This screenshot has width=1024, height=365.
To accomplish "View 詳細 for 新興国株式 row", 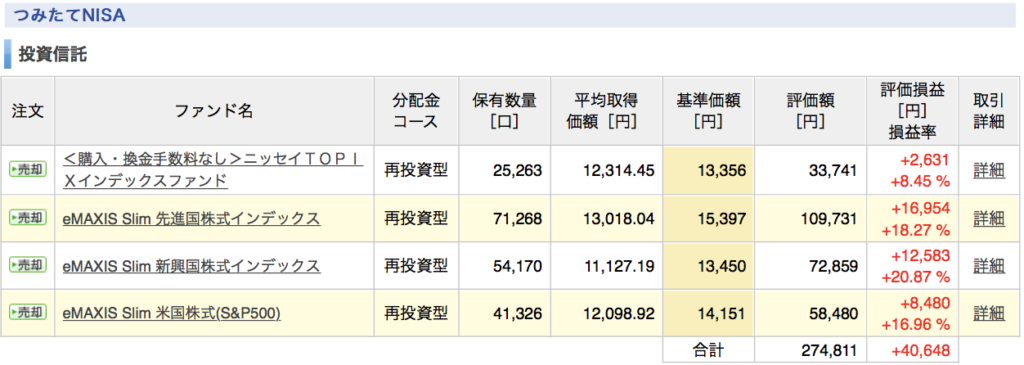I will (989, 266).
